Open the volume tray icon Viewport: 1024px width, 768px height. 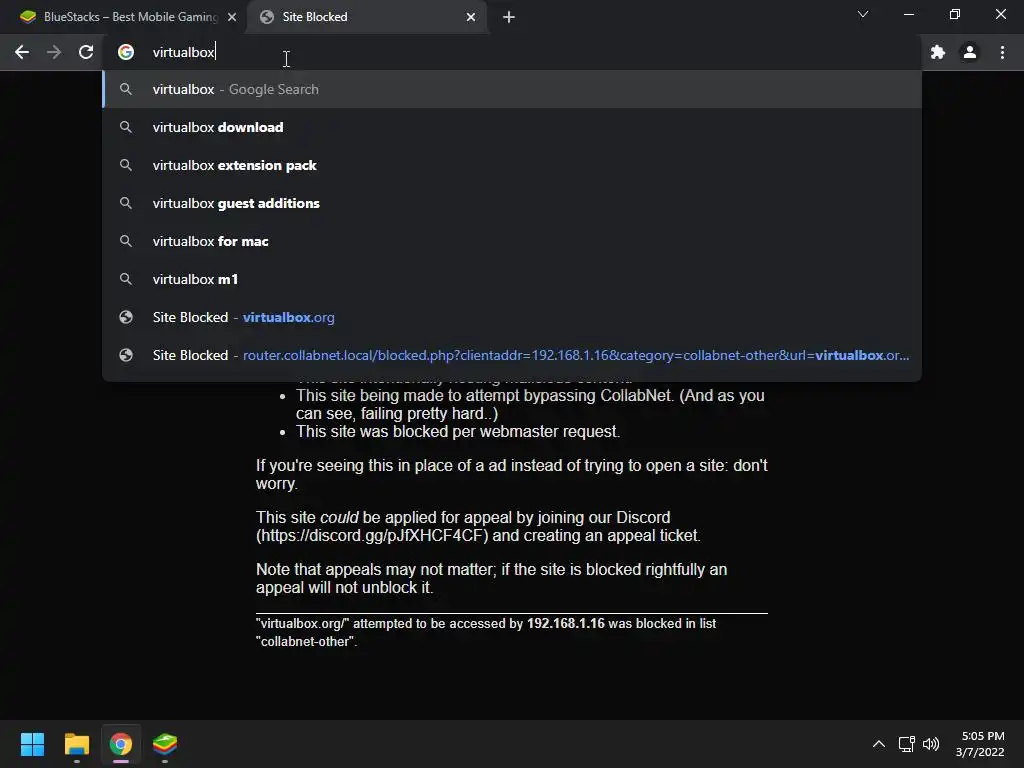[x=931, y=744]
